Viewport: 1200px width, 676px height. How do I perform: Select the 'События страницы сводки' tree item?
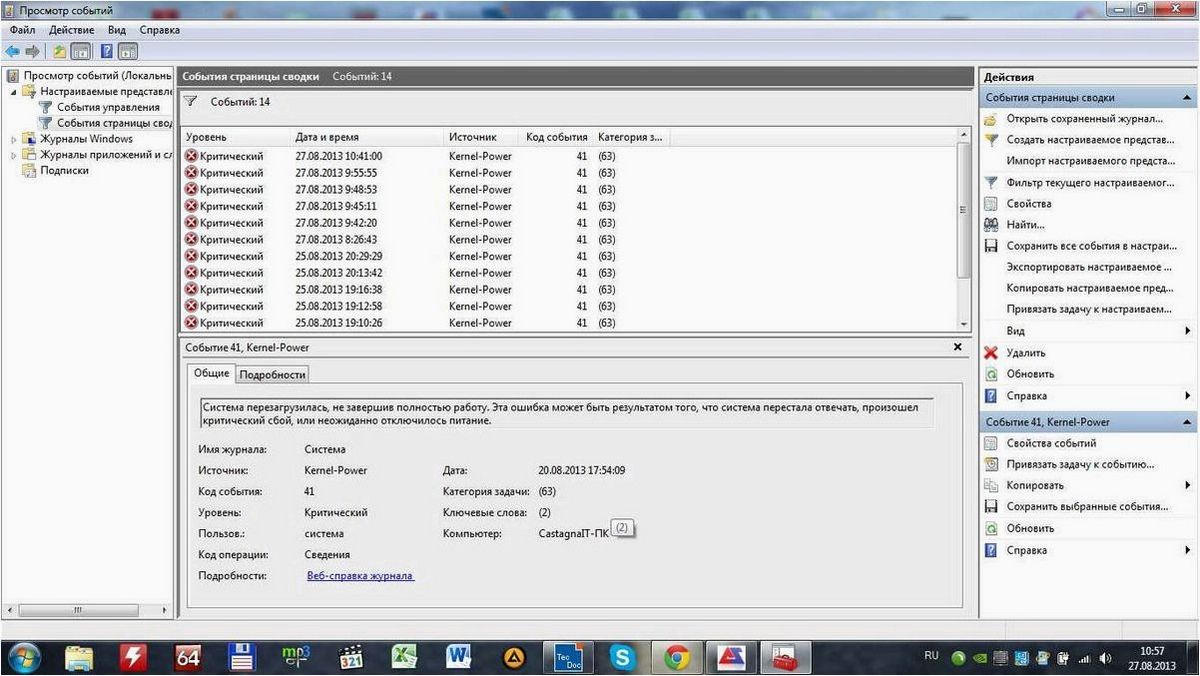click(x=114, y=123)
